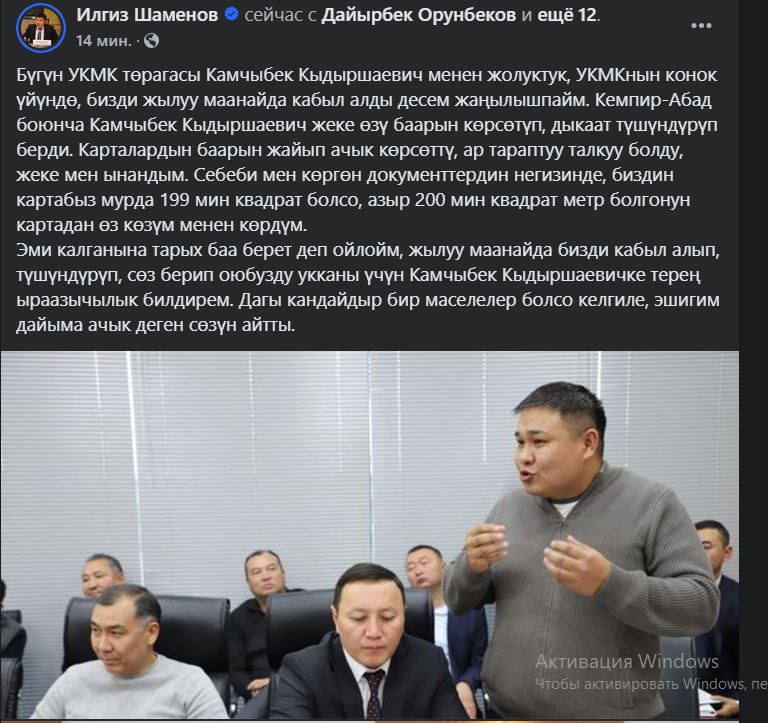Click the paragraph starting 'Эми калганына тарых'
Image resolution: width=768 pixels, height=723 pixels.
[367, 287]
